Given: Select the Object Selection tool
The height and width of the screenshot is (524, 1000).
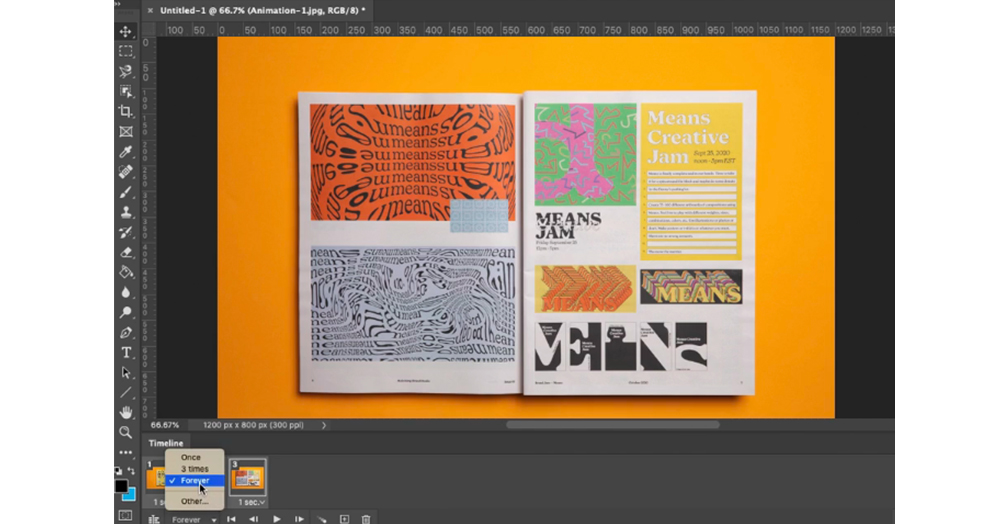Looking at the screenshot, I should (x=126, y=92).
